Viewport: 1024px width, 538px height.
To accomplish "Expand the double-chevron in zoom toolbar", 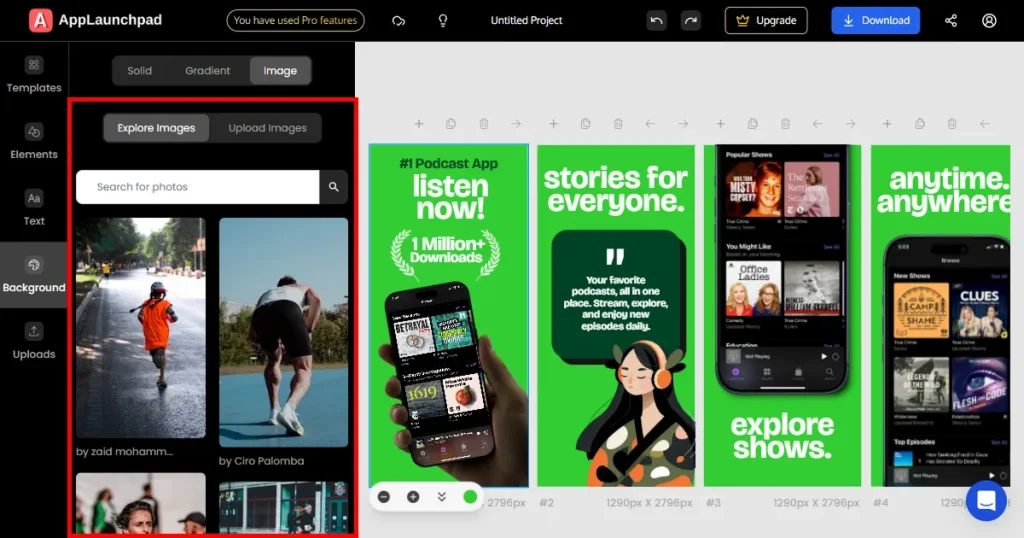I will pos(441,496).
